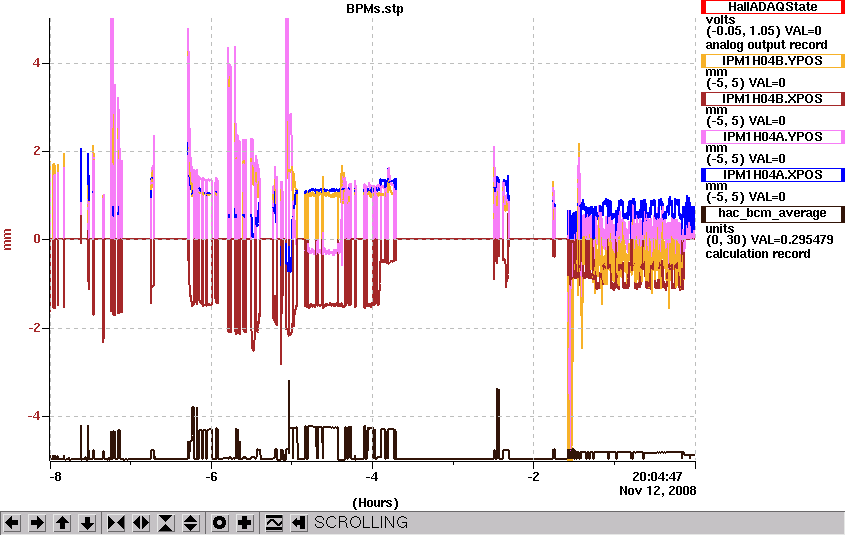Click the pan right arrow button
Image resolution: width=845 pixels, height=535 pixels.
[37, 523]
